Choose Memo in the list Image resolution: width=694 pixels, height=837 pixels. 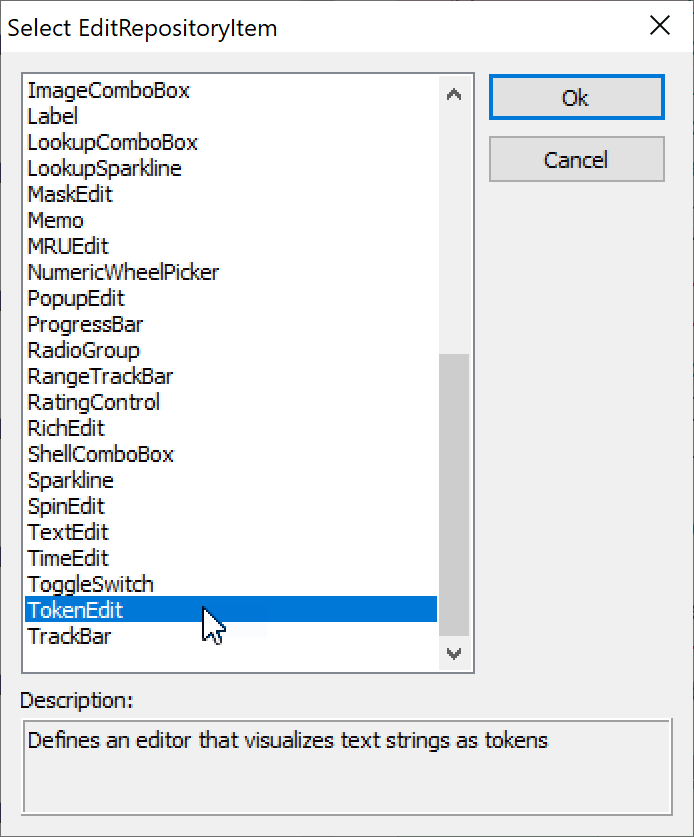click(56, 221)
